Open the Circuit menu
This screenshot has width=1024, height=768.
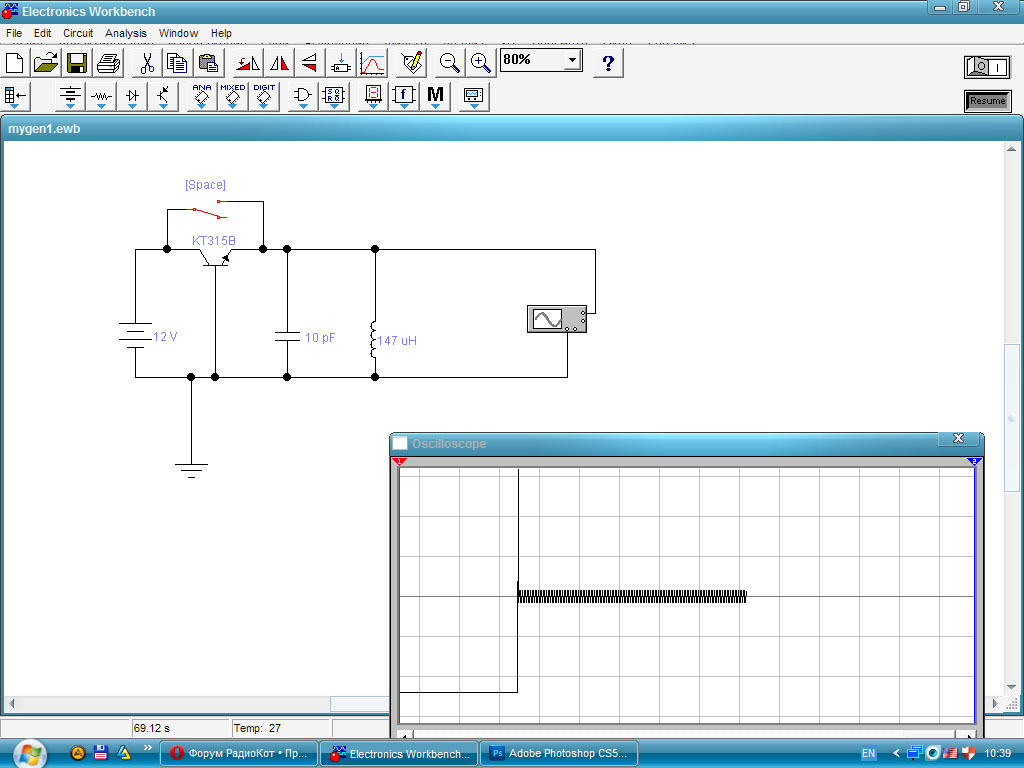tap(78, 33)
